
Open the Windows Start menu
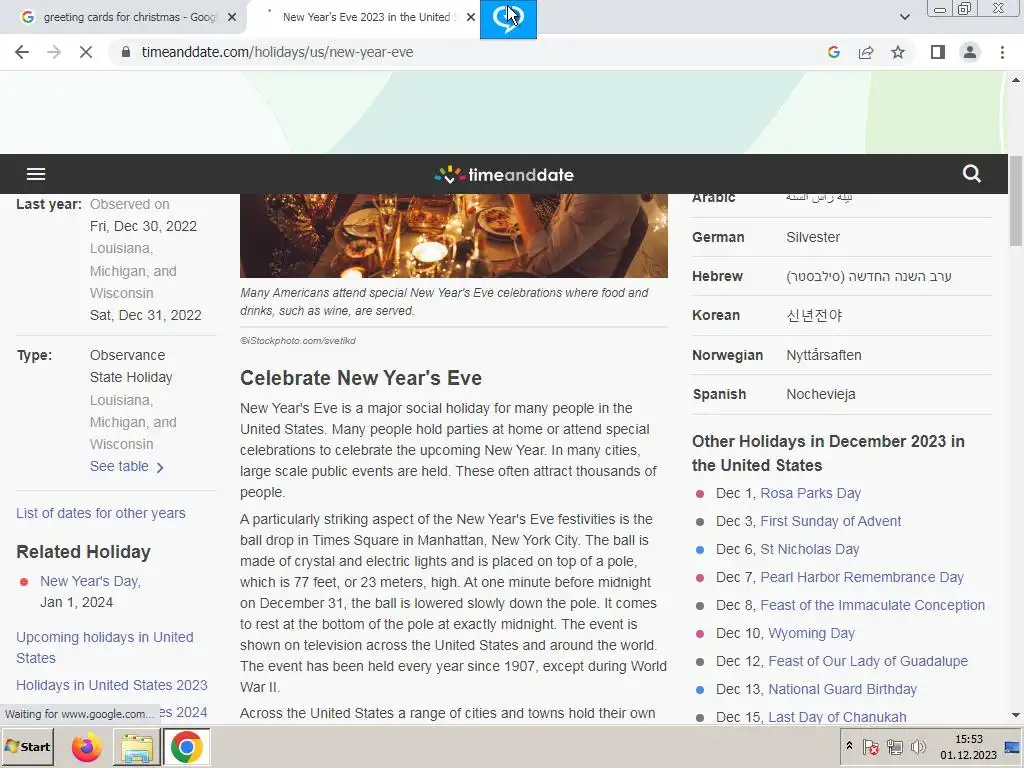click(x=27, y=747)
